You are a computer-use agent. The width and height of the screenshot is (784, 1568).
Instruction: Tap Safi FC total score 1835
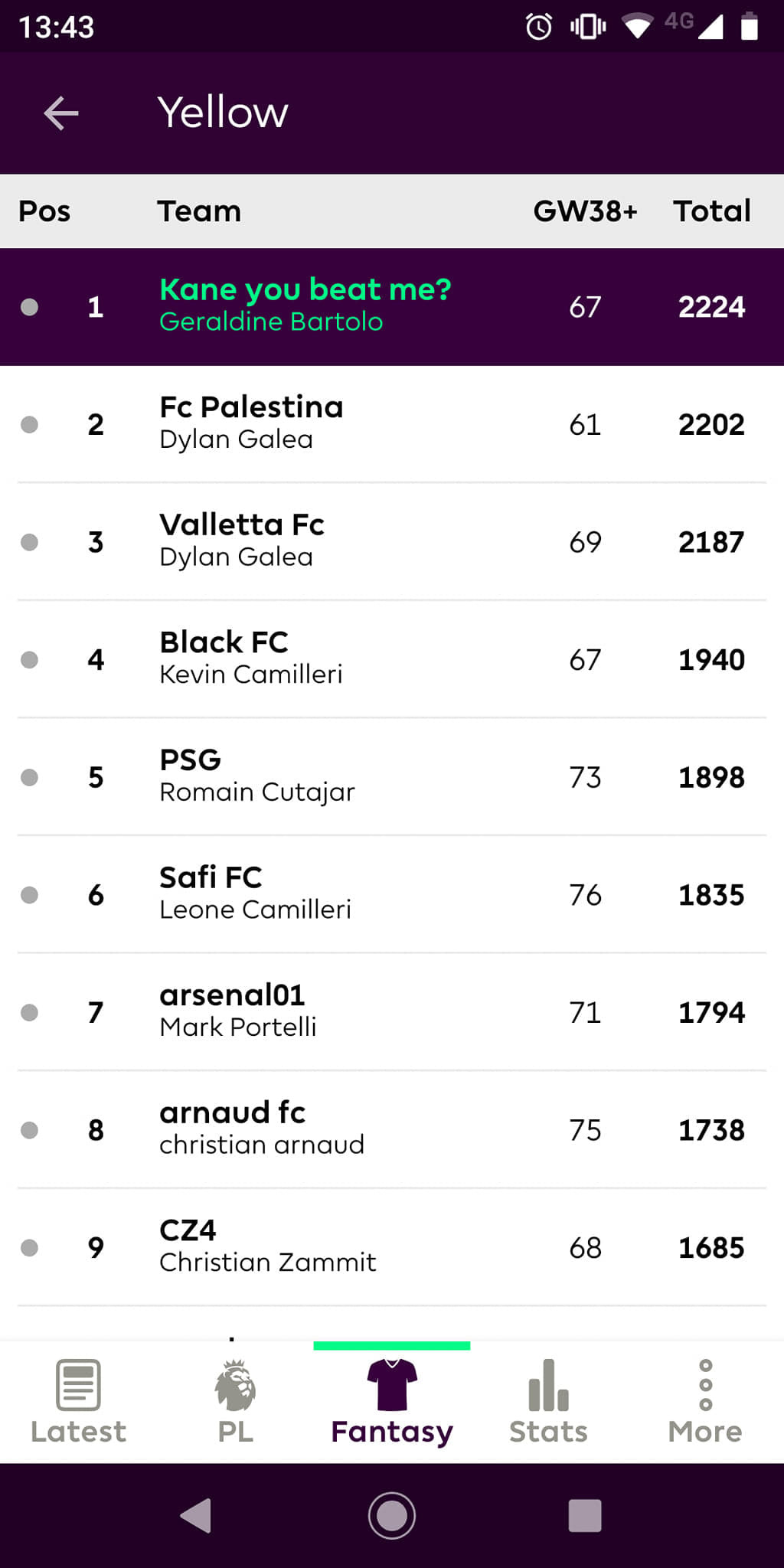click(x=711, y=894)
